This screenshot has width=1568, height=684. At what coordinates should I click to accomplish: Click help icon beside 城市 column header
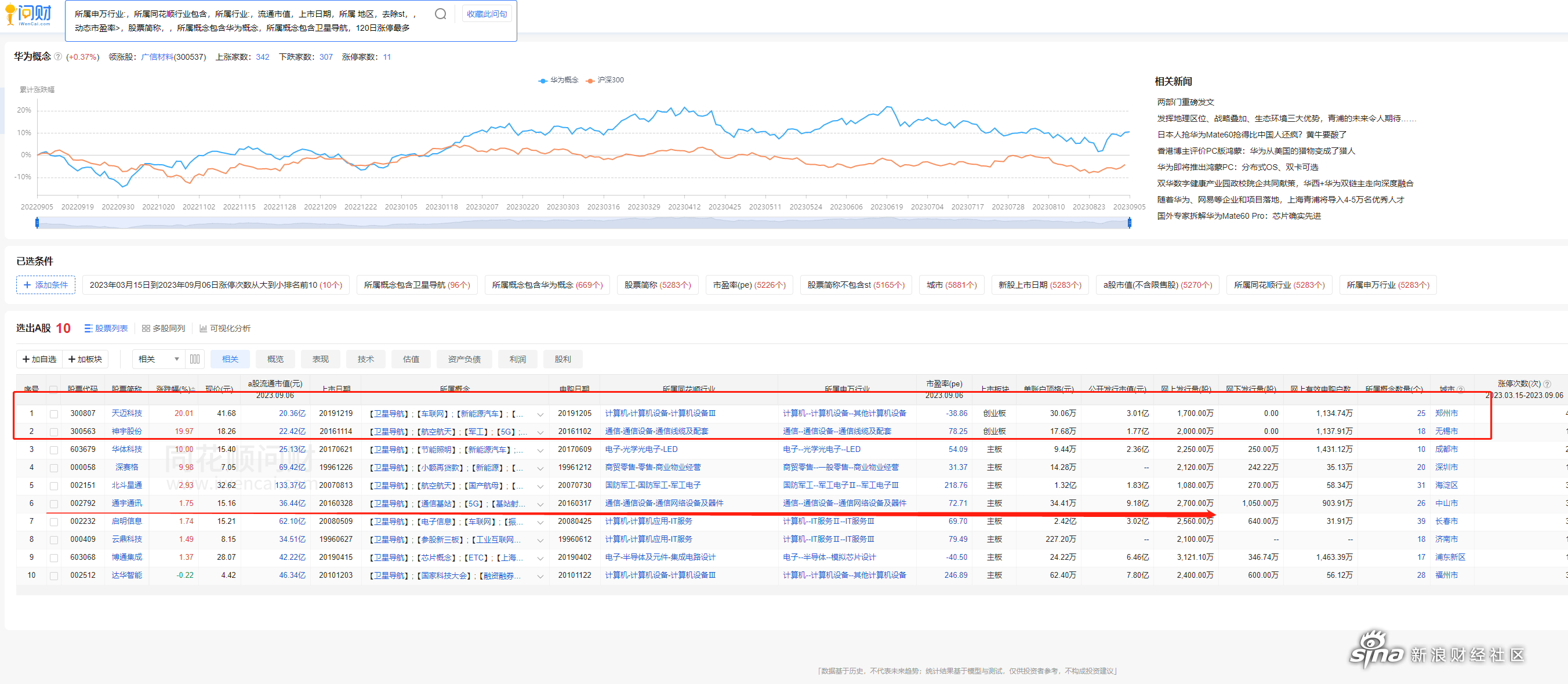[x=1461, y=389]
